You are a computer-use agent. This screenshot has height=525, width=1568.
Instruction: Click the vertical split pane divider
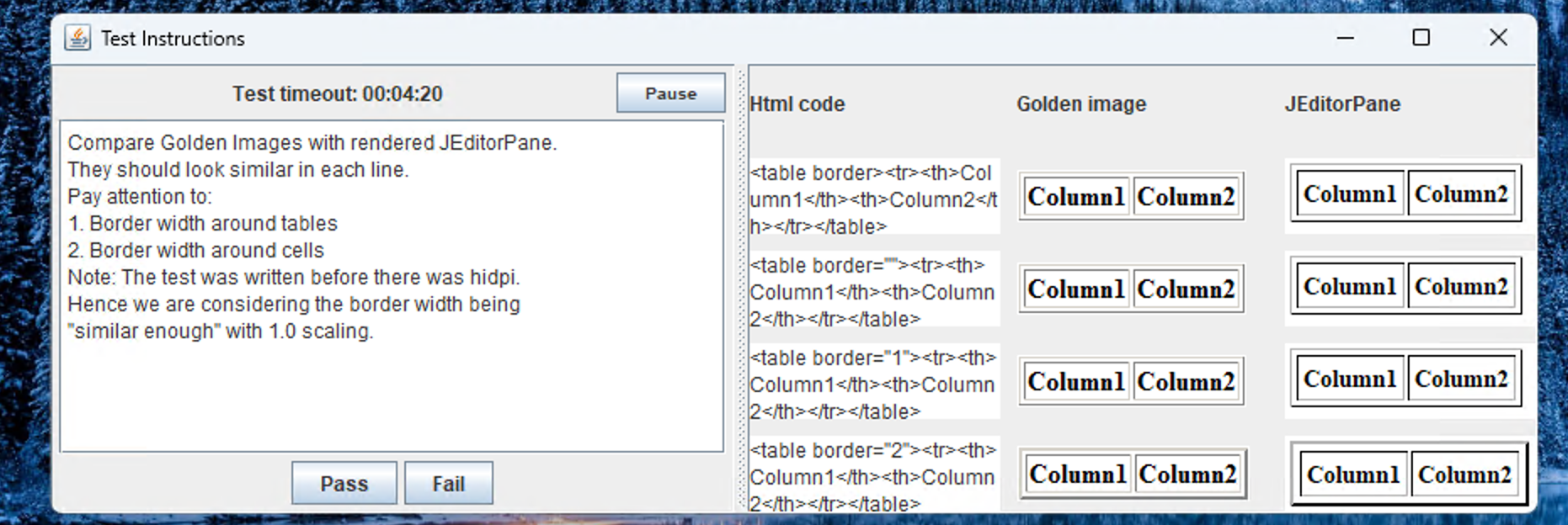(x=741, y=286)
